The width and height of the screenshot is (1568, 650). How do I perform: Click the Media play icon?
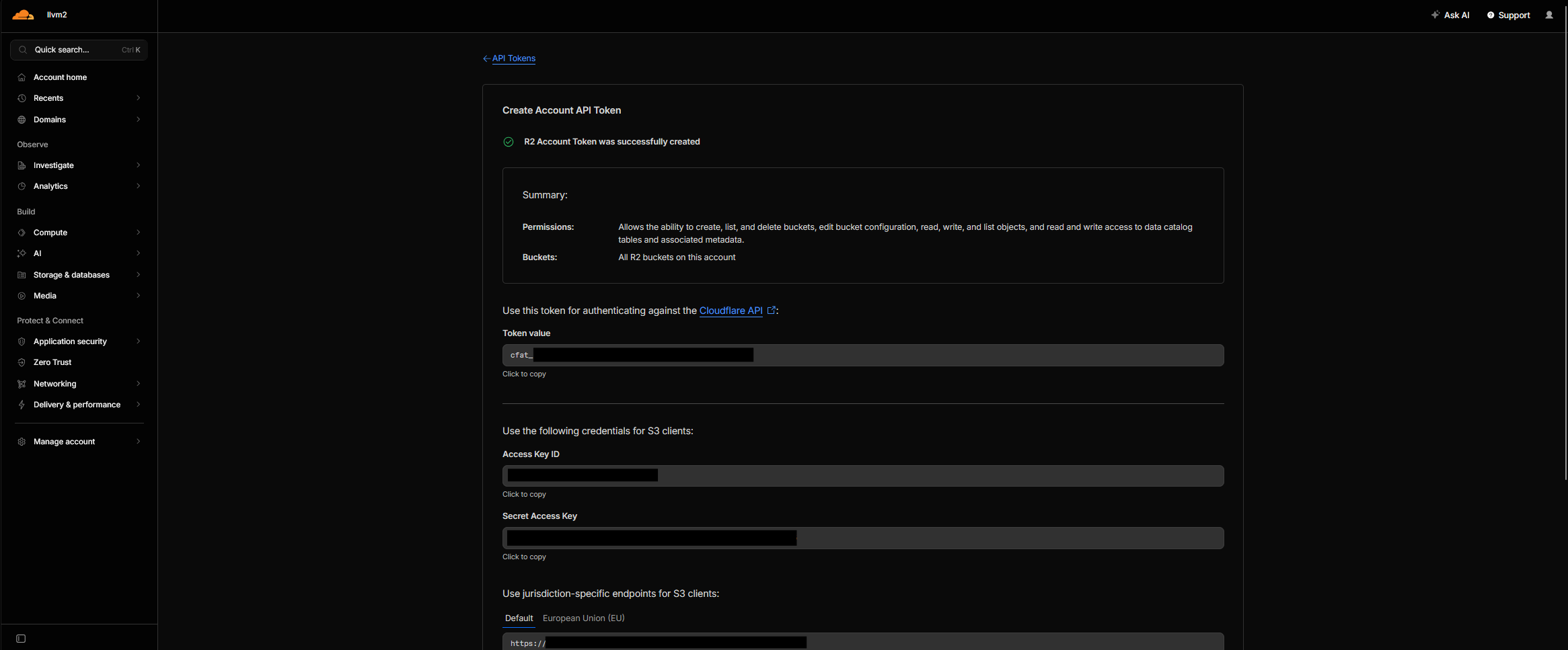(22, 296)
